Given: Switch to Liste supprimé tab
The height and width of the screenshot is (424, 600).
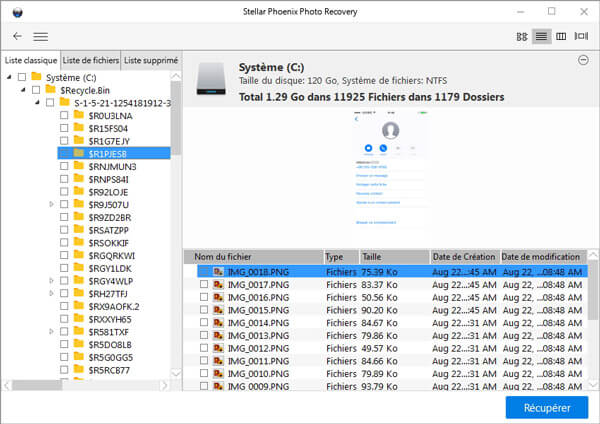Looking at the screenshot, I should point(151,60).
